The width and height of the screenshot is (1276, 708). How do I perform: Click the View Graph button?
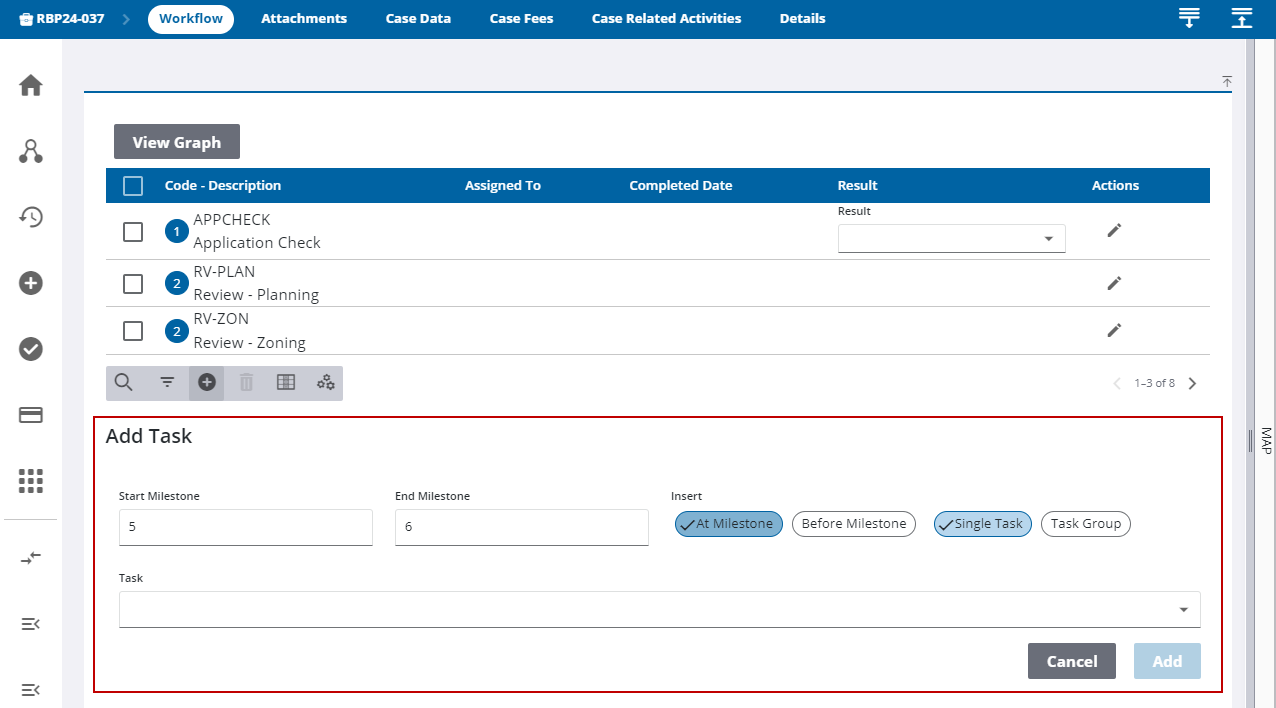pyautogui.click(x=177, y=142)
